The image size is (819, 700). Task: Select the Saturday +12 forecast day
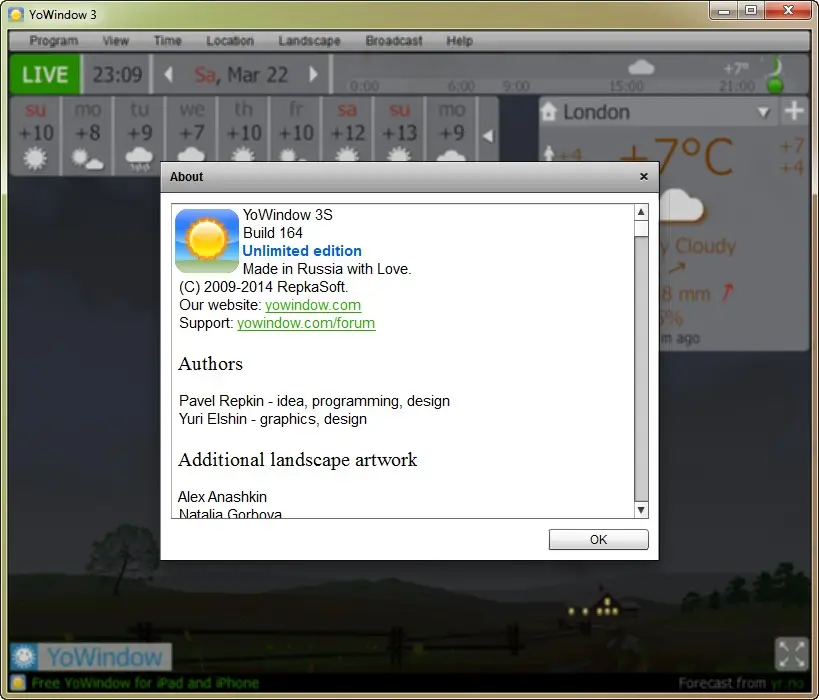(347, 131)
